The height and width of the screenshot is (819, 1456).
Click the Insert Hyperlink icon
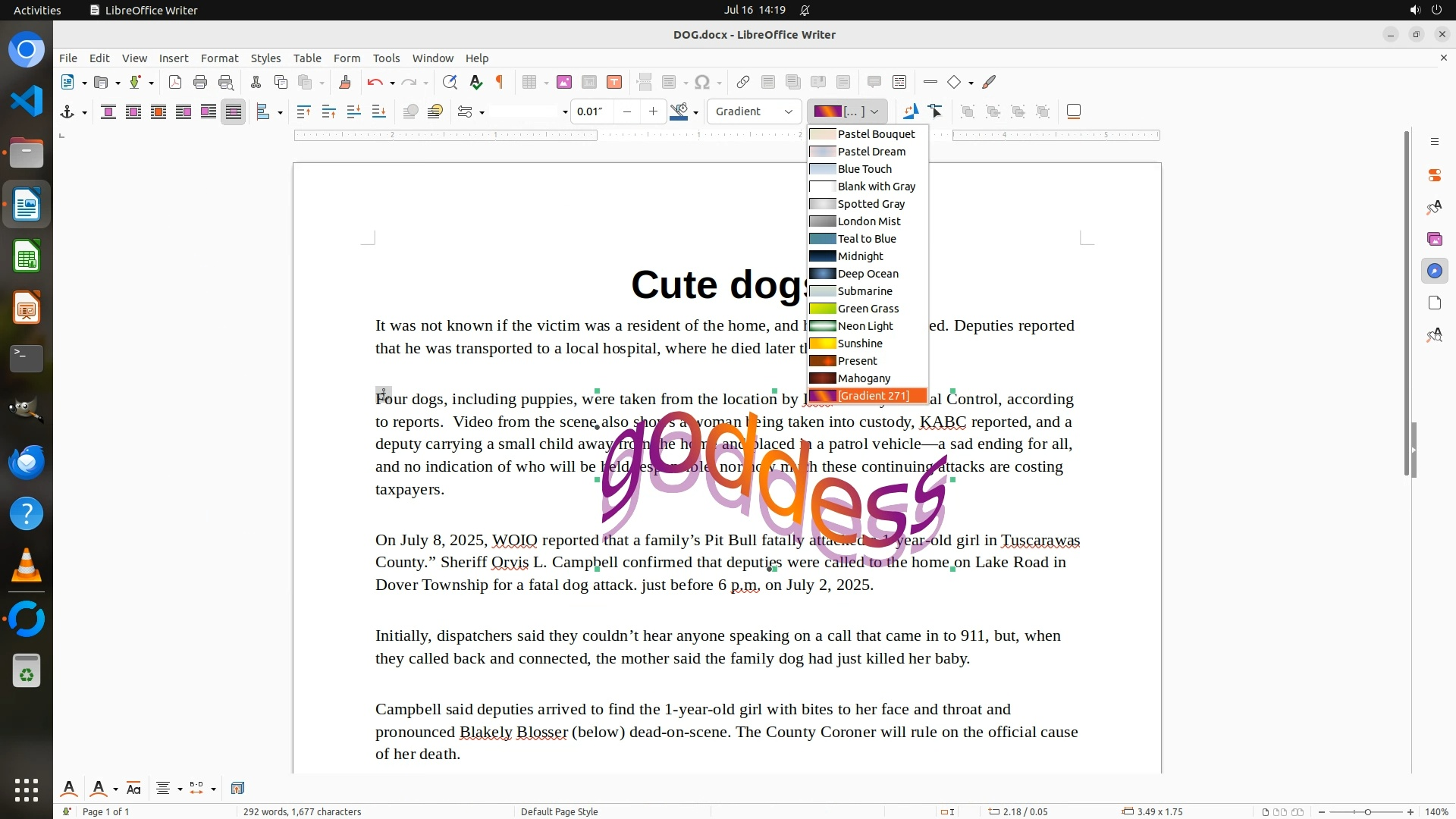tap(743, 83)
